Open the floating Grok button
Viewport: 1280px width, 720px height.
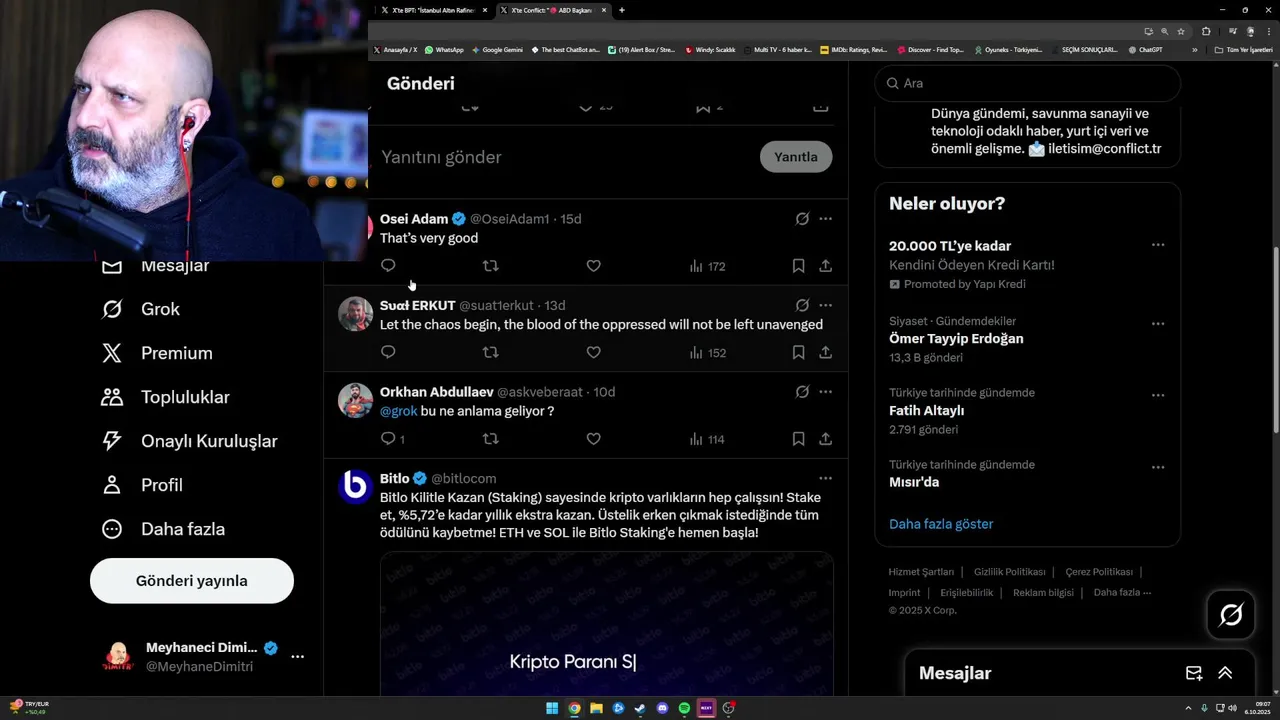(1231, 615)
